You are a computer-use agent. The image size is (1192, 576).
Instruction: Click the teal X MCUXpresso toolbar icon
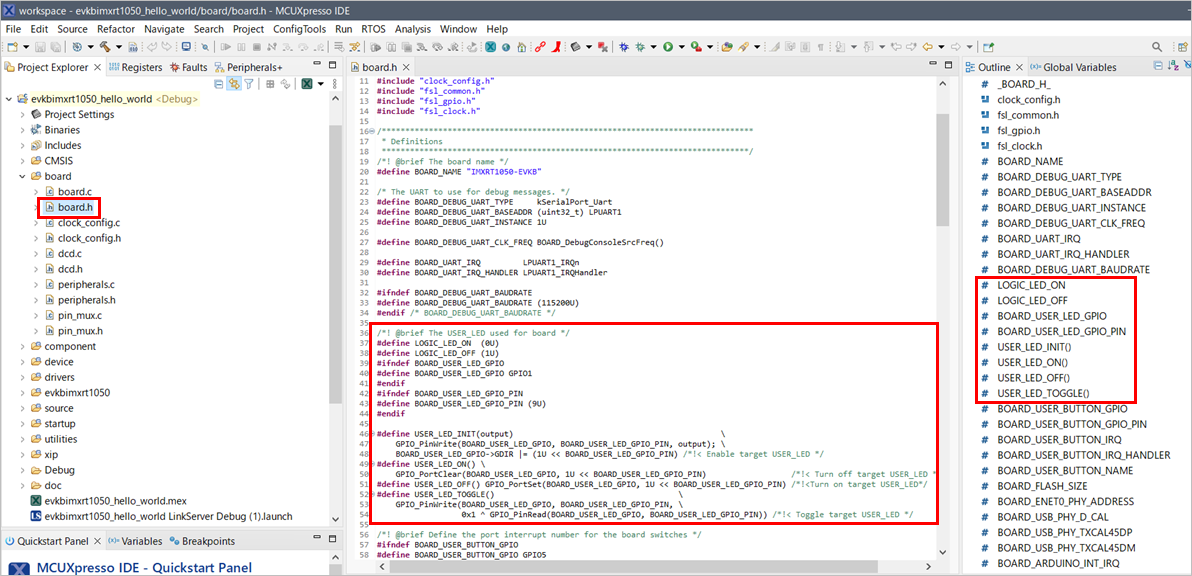[x=490, y=46]
